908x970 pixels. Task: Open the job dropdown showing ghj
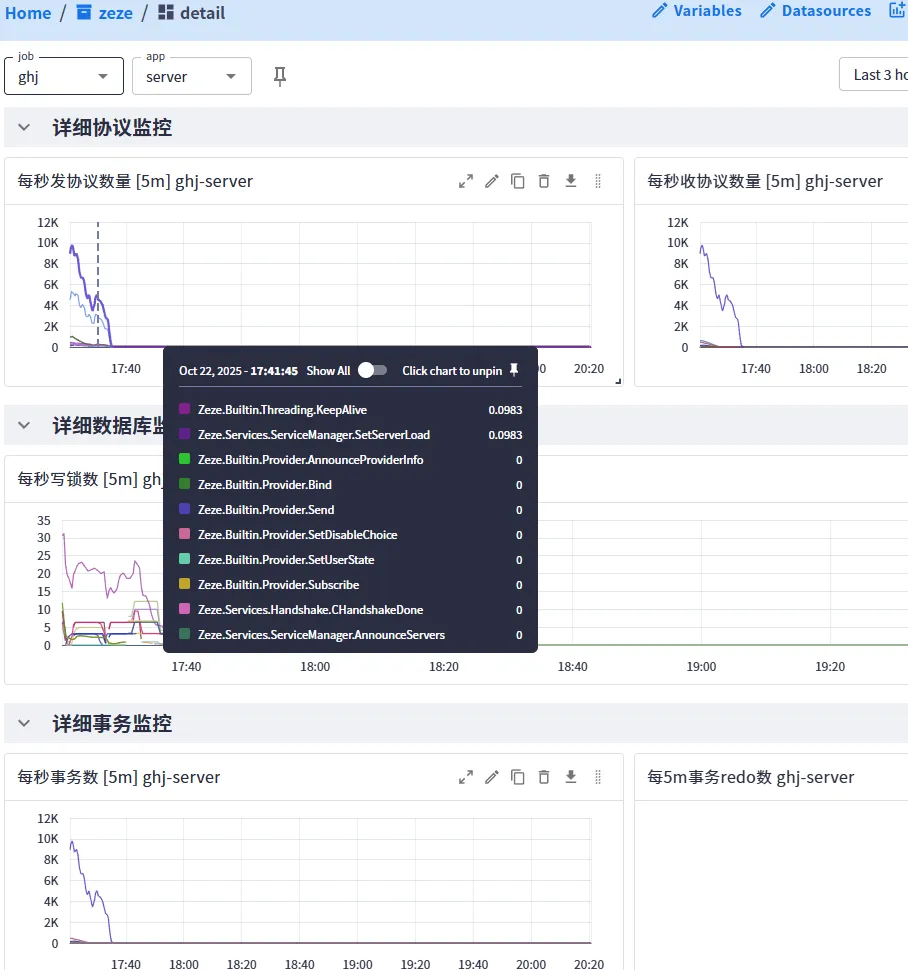(64, 76)
